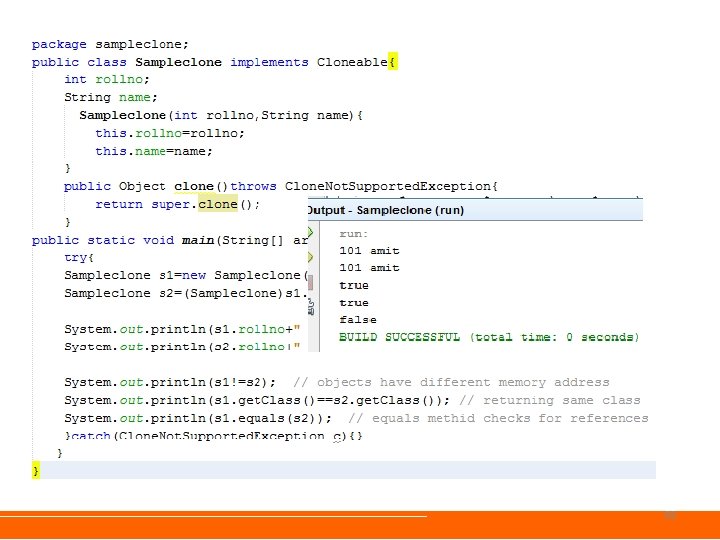
Task: Click the underlined 'clone' method name
Action: (194, 186)
